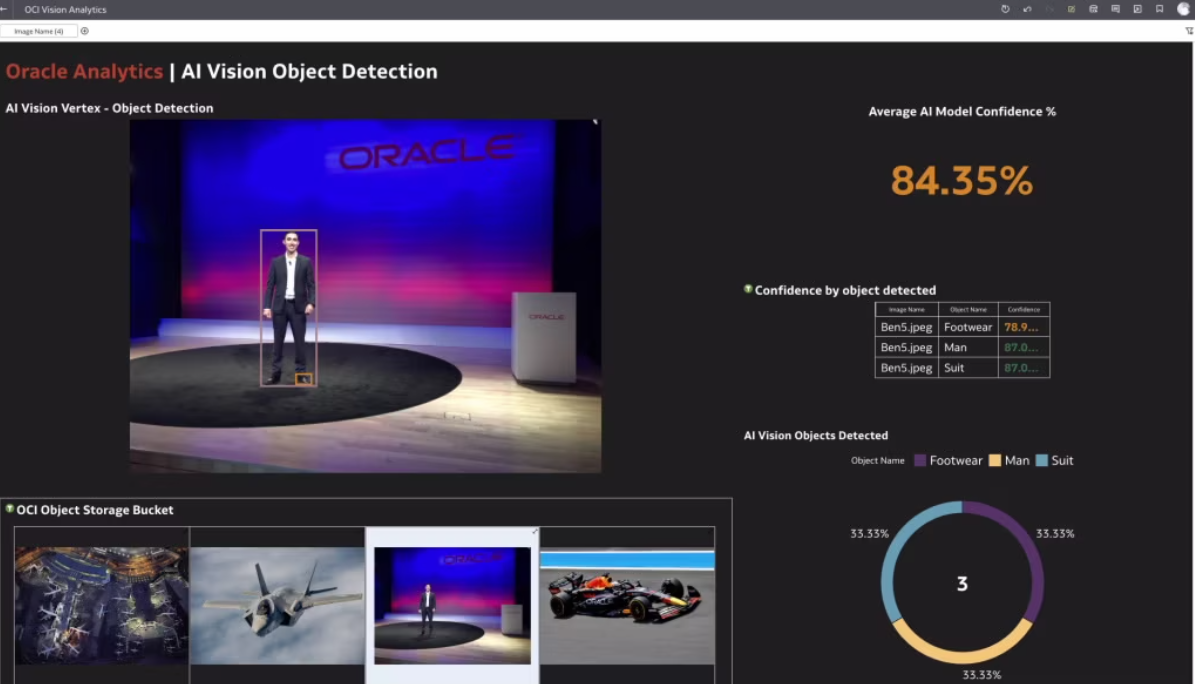The image size is (1195, 684).
Task: Click the OCI Vision Analytics workbook title
Action: 66,9
